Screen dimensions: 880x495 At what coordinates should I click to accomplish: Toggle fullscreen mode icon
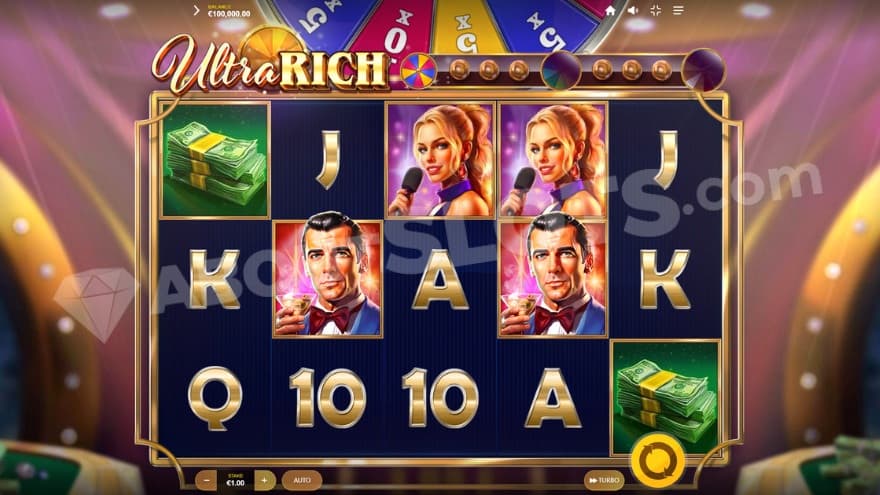[656, 10]
